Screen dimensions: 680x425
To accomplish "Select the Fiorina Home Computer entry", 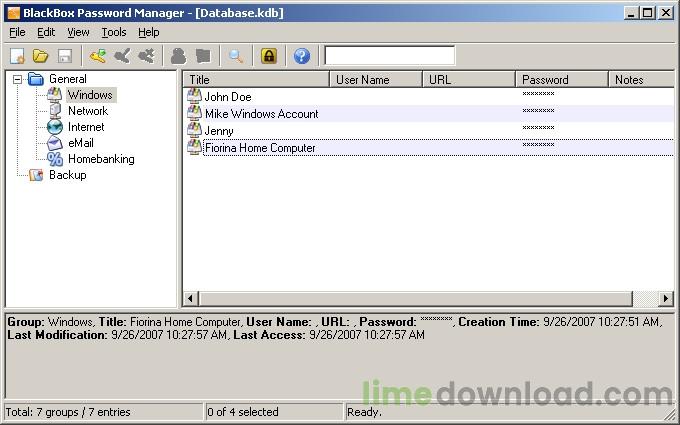I will [260, 148].
